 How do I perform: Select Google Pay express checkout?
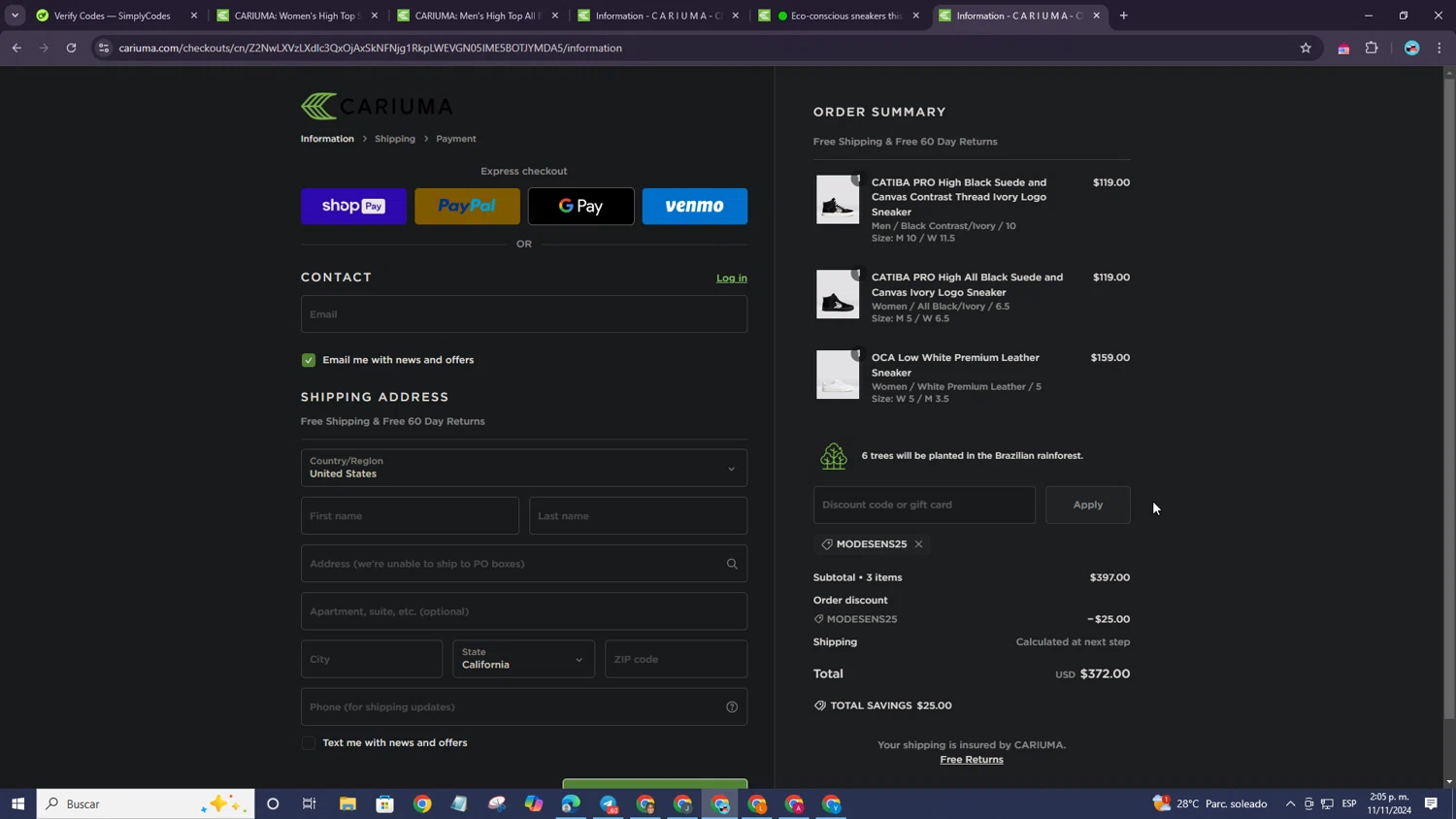pos(580,206)
